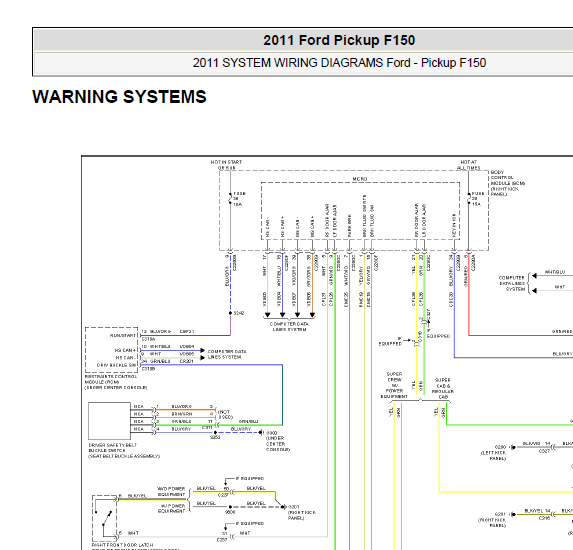Click the door latch switch symbol
573x550 pixels.
tap(105, 518)
